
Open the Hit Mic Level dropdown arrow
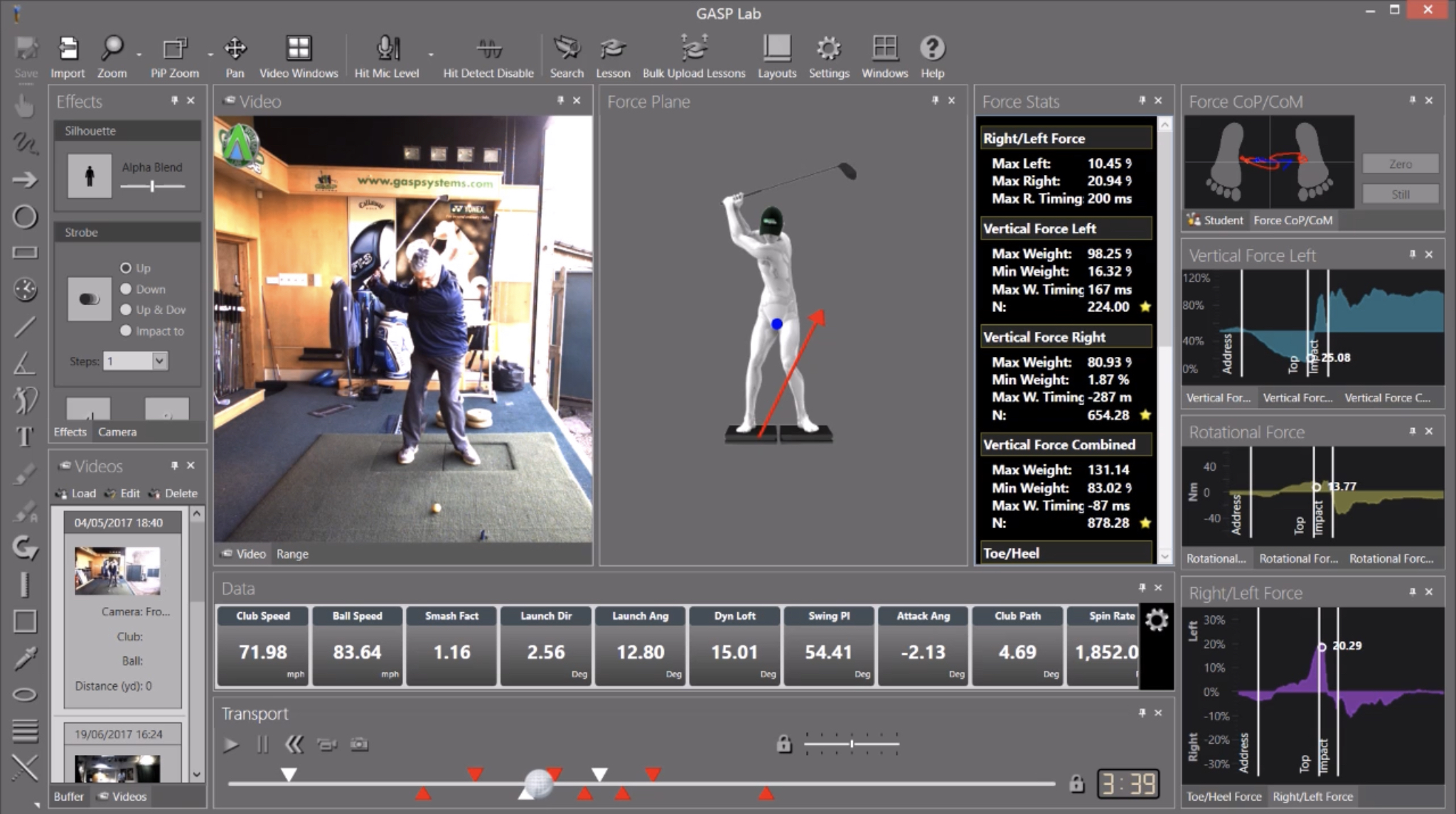[430, 53]
